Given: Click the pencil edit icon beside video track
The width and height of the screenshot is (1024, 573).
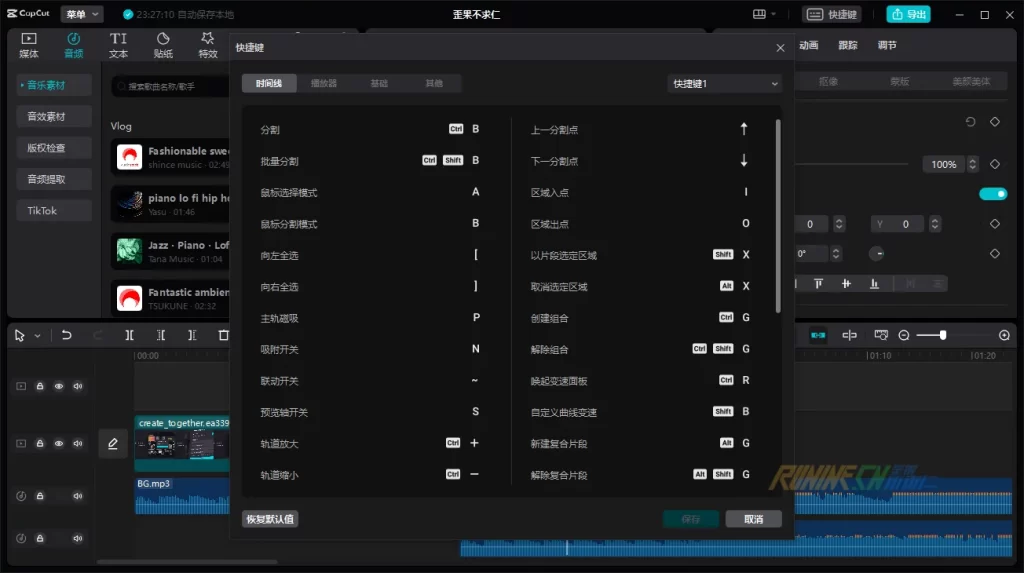Looking at the screenshot, I should tap(112, 443).
